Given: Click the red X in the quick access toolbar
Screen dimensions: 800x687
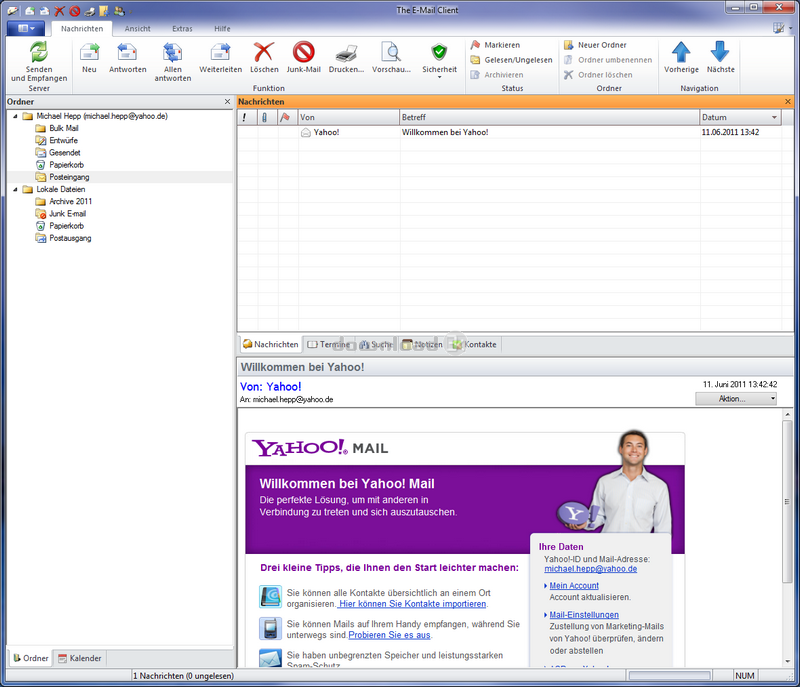Looking at the screenshot, I should coord(60,10).
